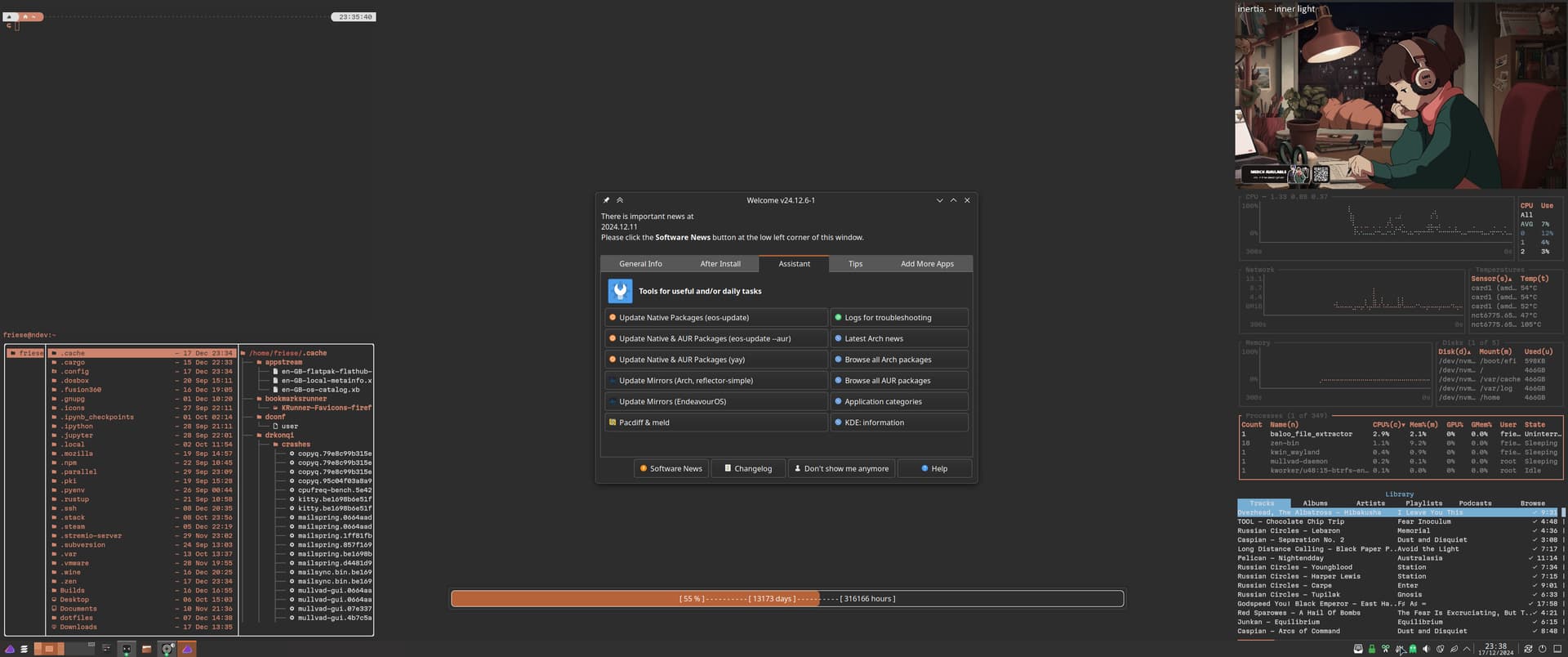Click Update Native Packages (eos-update)
Image resolution: width=1568 pixels, height=657 pixels.
(x=716, y=318)
